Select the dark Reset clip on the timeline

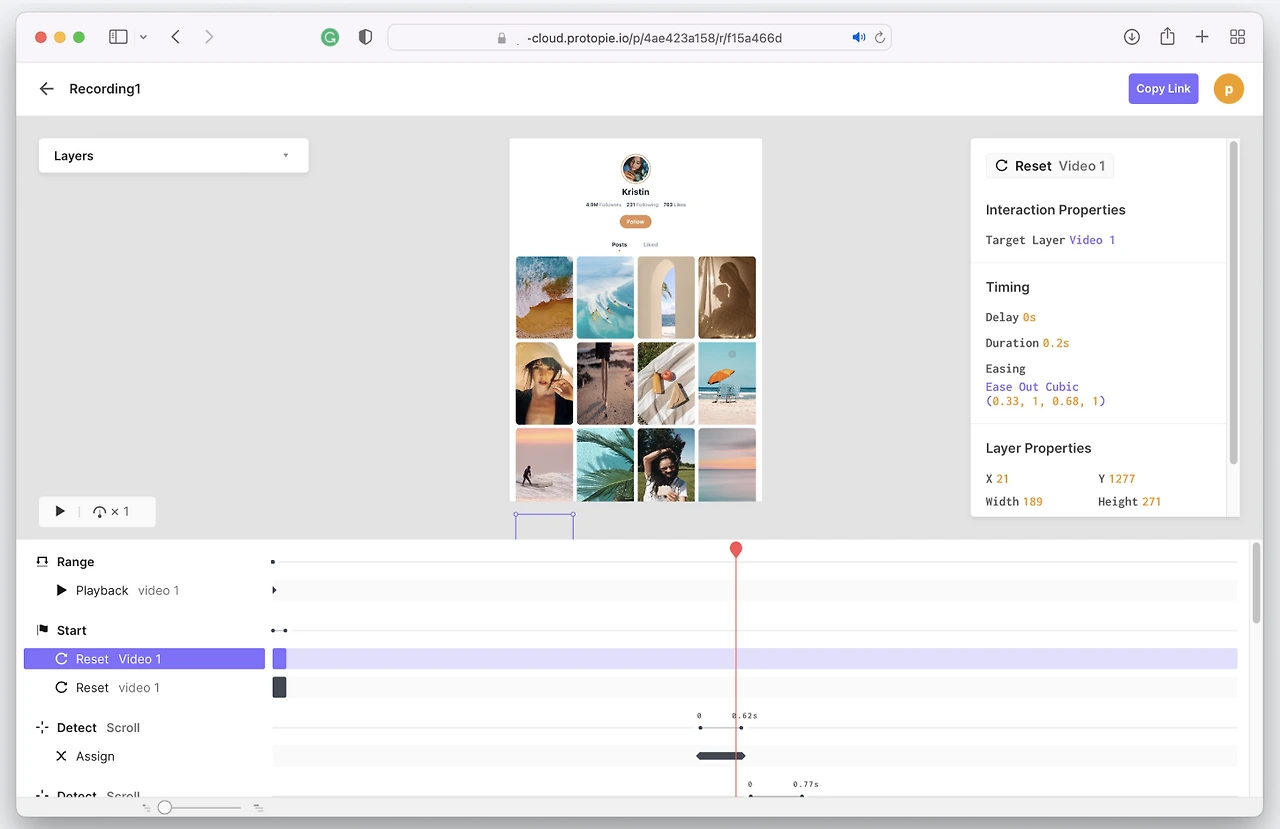coord(279,687)
